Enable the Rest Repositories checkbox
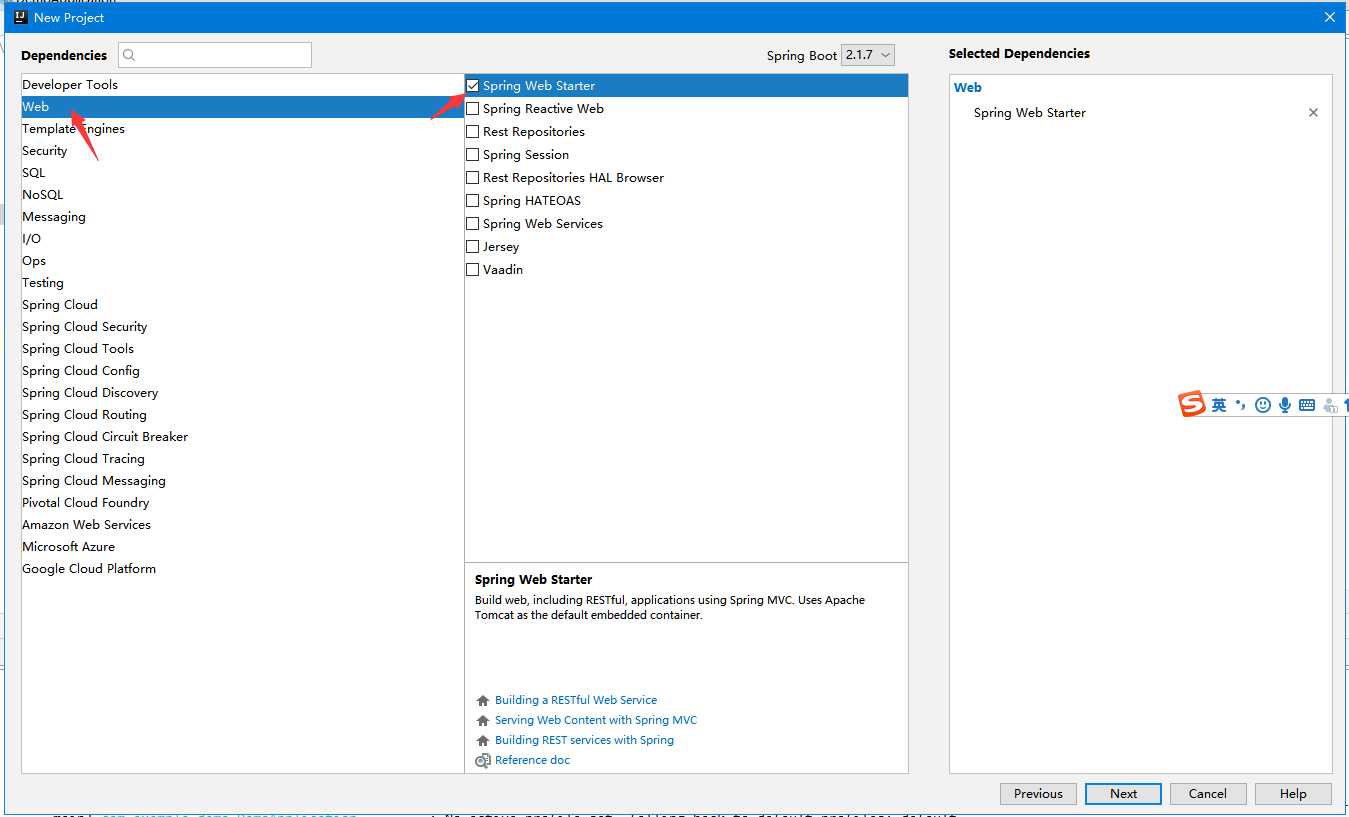This screenshot has width=1349, height=817. point(473,132)
